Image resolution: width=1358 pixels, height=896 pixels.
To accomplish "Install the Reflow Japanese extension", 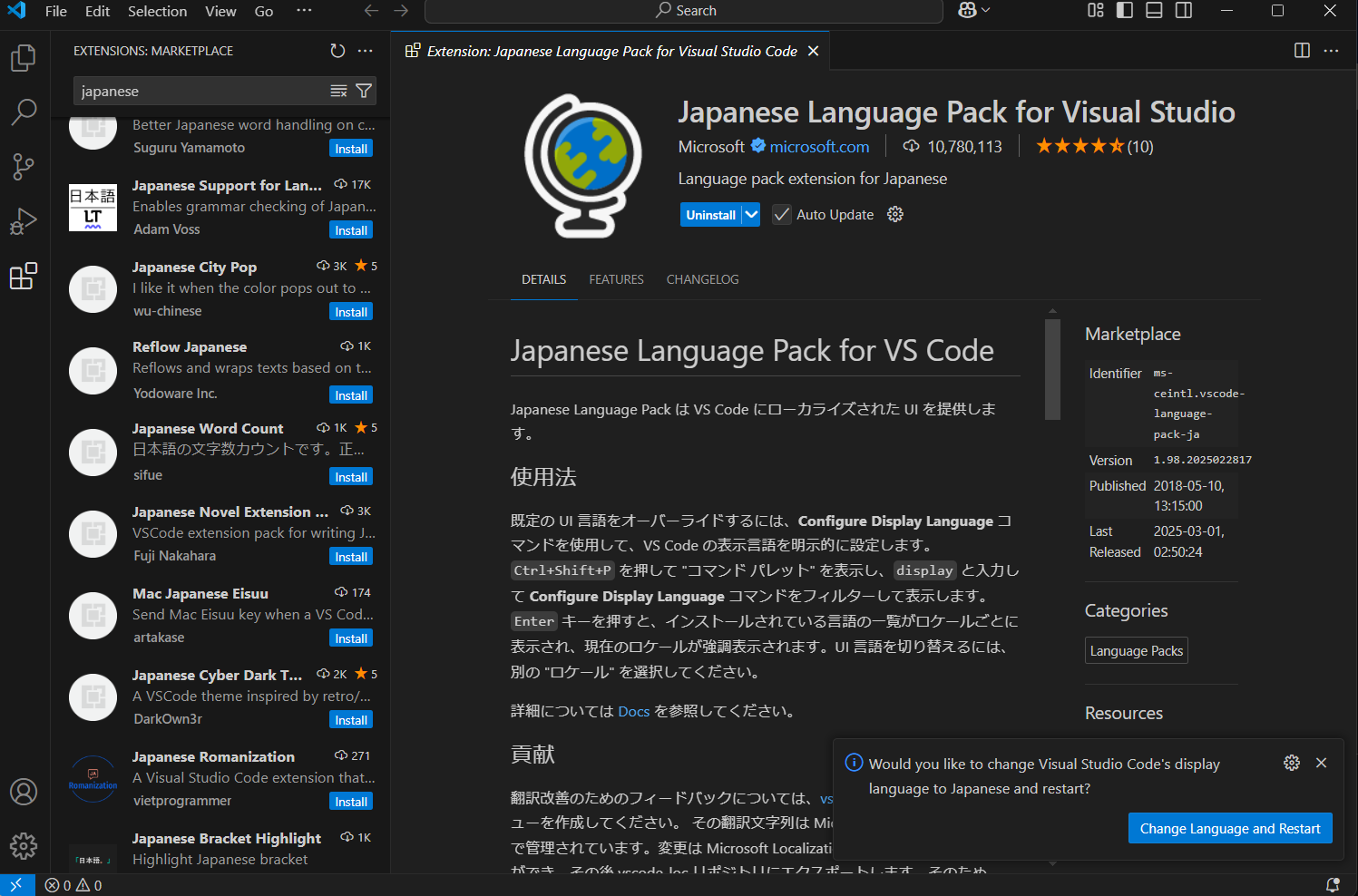I will coord(351,395).
